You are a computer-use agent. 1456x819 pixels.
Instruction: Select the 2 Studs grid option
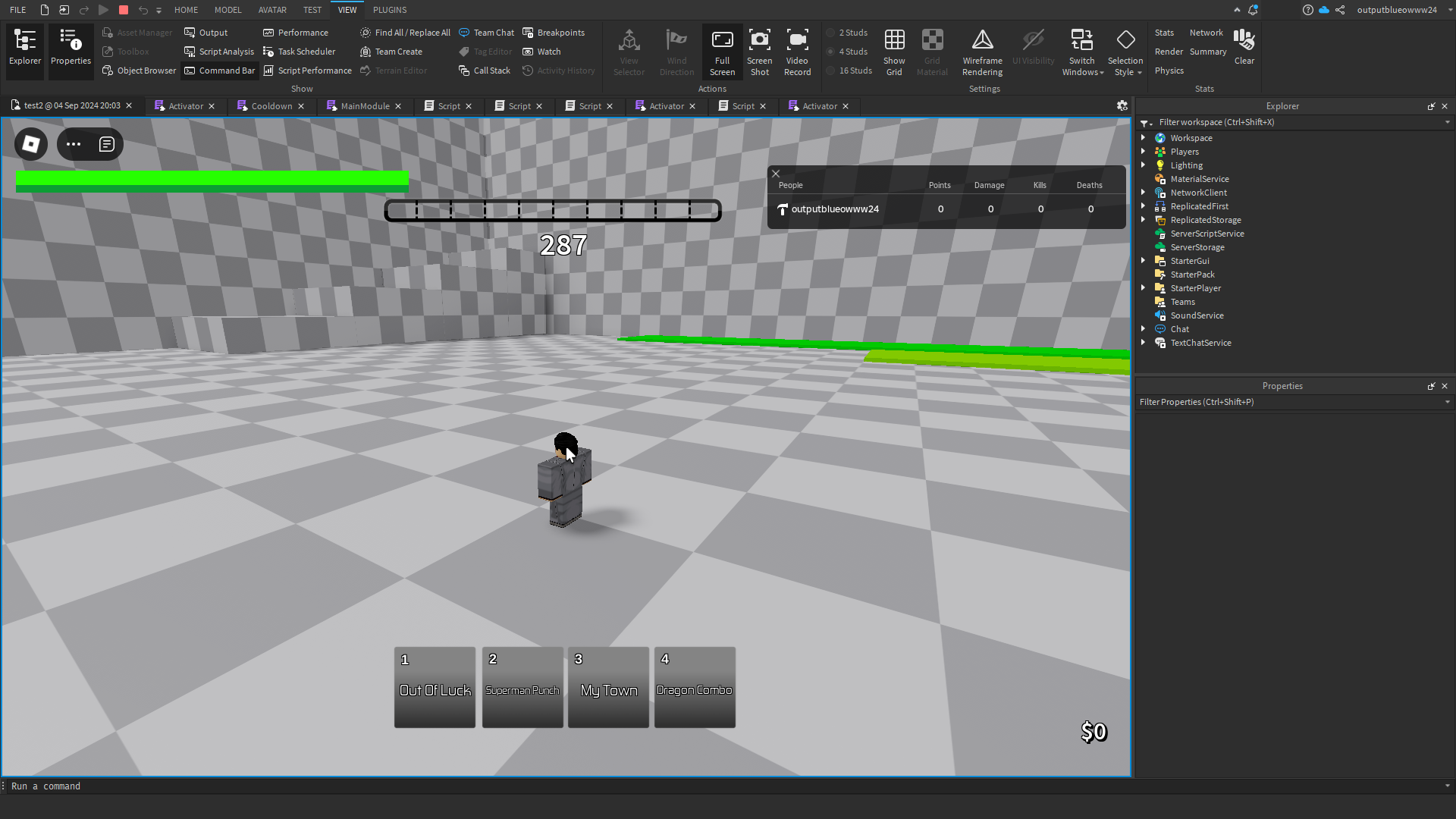[x=852, y=33]
